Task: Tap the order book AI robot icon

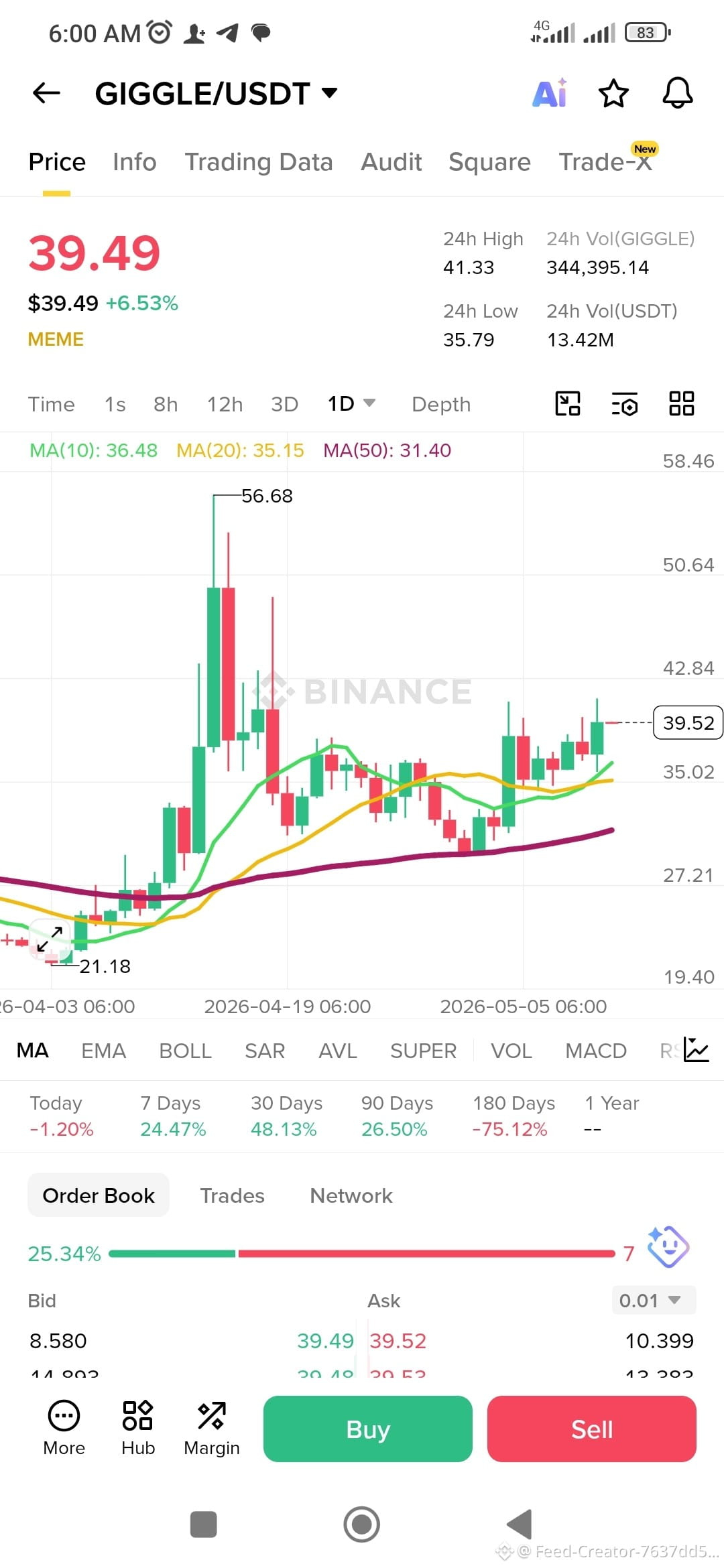Action: click(x=668, y=1247)
